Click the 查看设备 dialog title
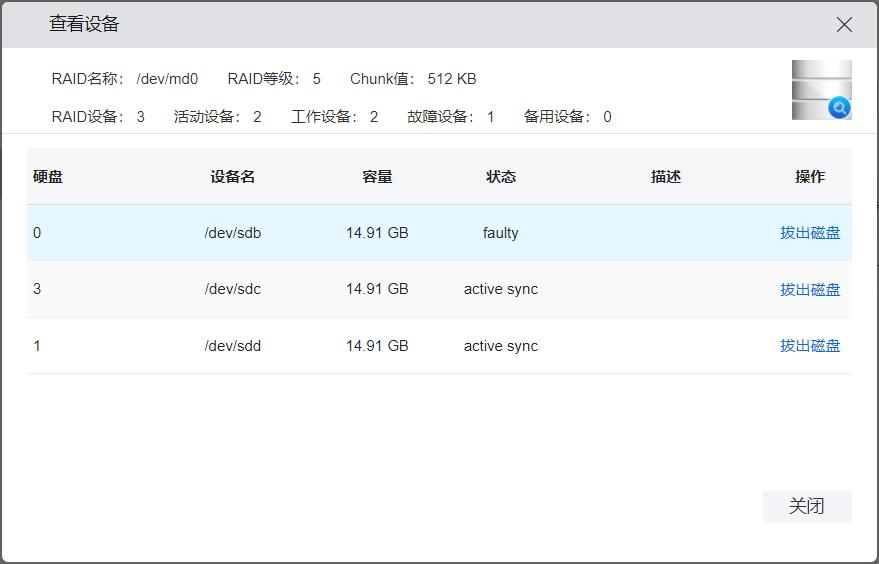 click(84, 25)
